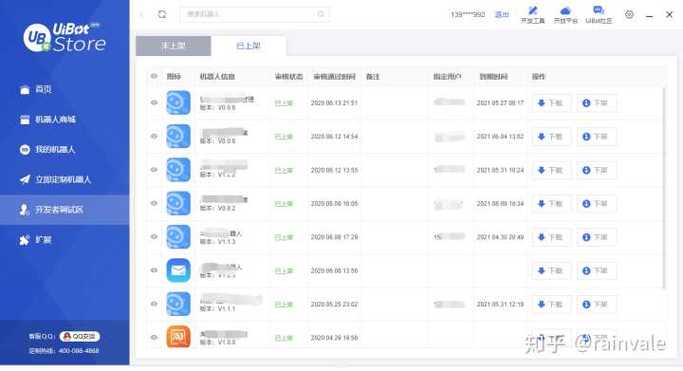Click the QQ交谈 customer service button

[80, 336]
